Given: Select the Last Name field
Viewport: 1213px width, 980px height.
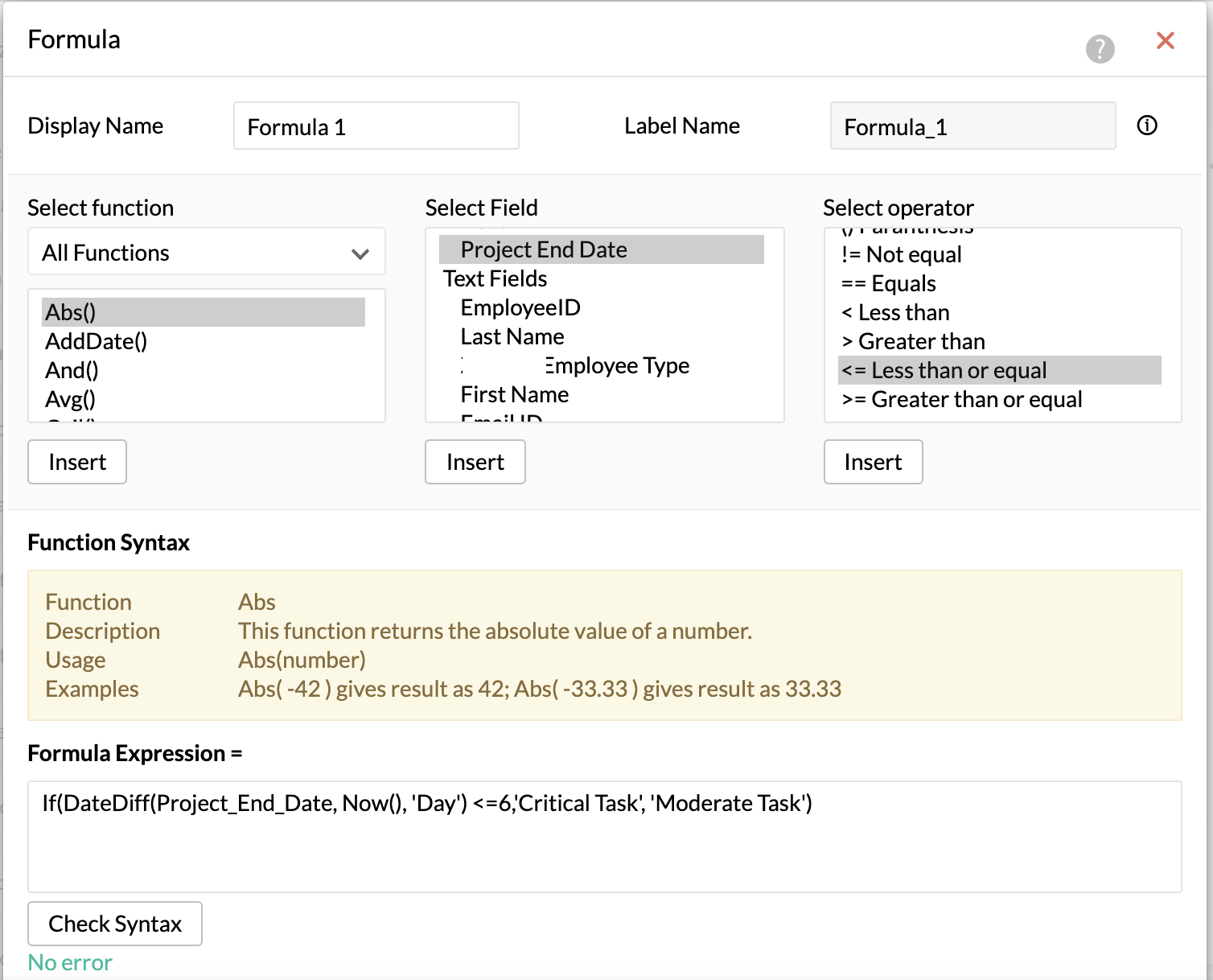Looking at the screenshot, I should pyautogui.click(x=602, y=336).
